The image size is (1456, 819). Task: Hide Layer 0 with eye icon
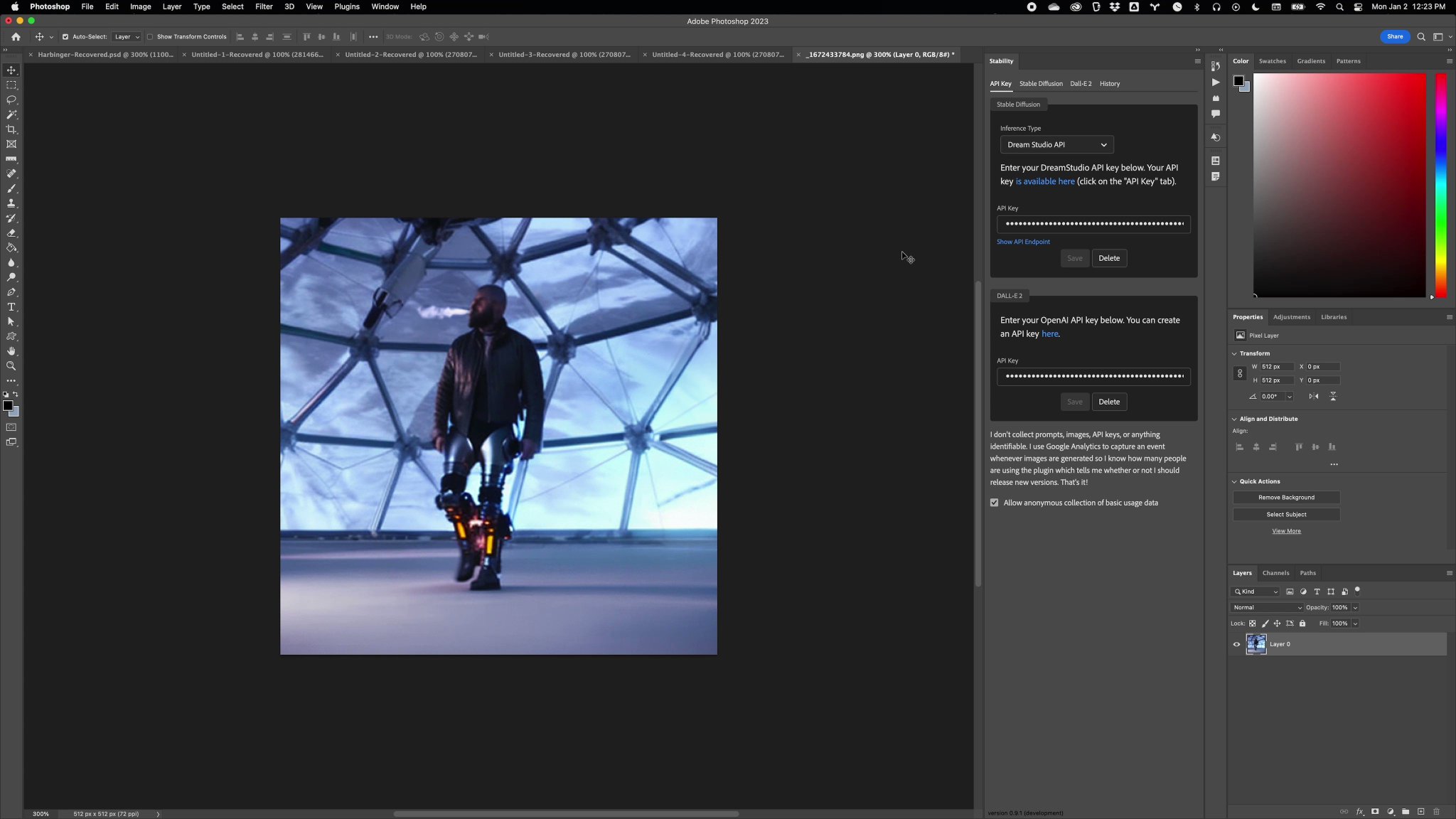click(1236, 644)
